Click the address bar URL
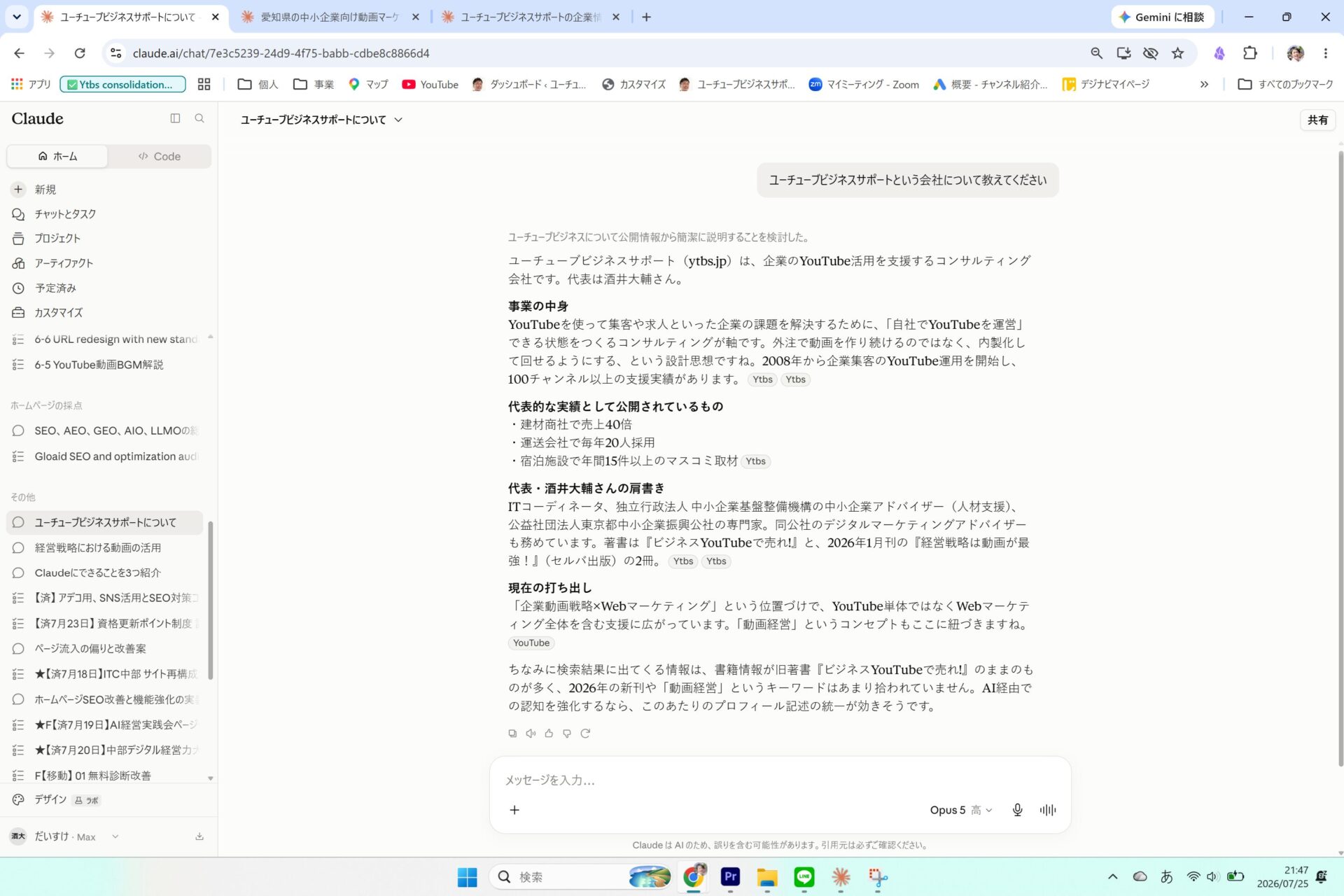This screenshot has height=896, width=1344. point(281,53)
